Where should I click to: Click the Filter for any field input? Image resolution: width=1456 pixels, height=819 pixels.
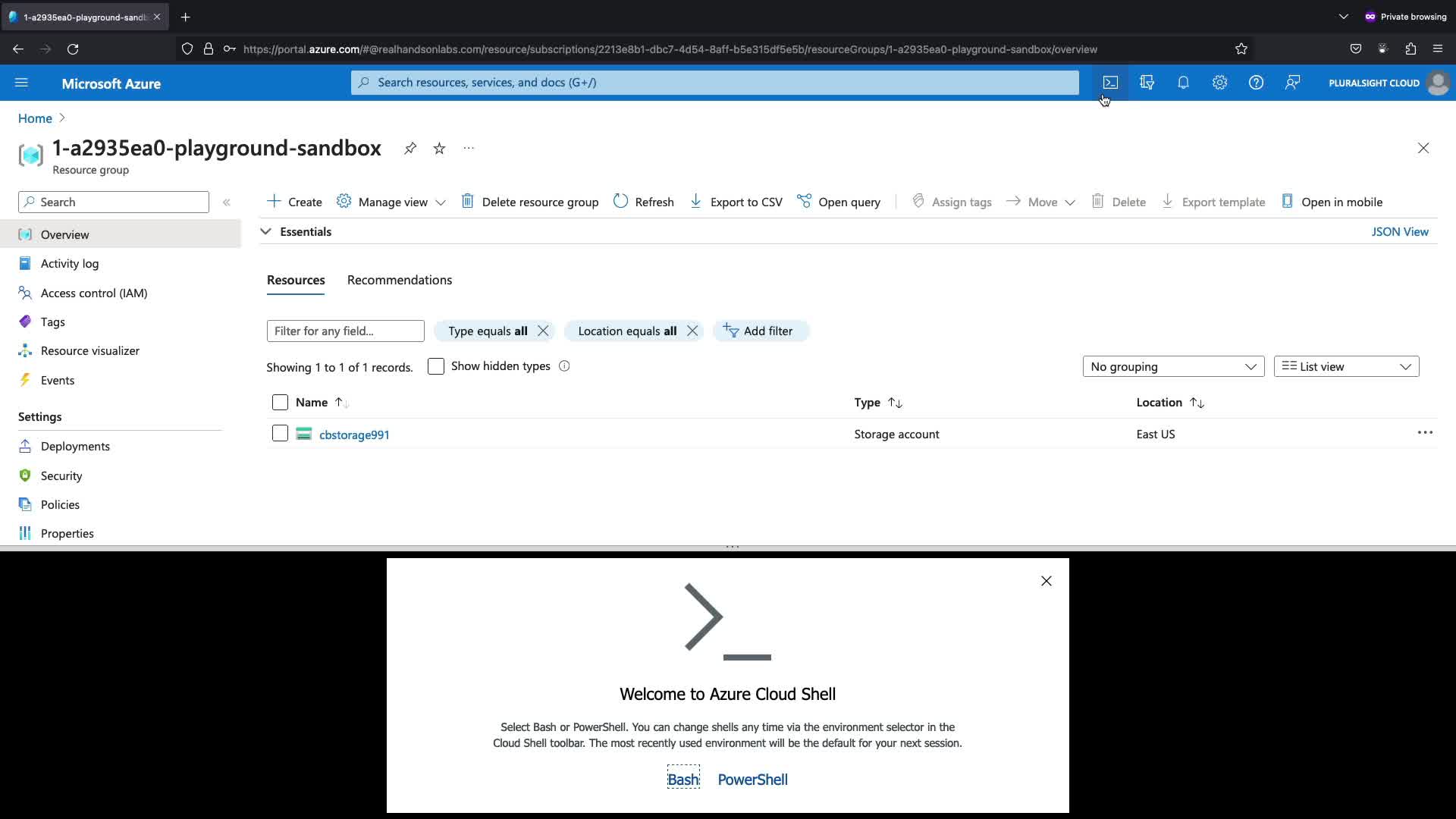pyautogui.click(x=345, y=331)
